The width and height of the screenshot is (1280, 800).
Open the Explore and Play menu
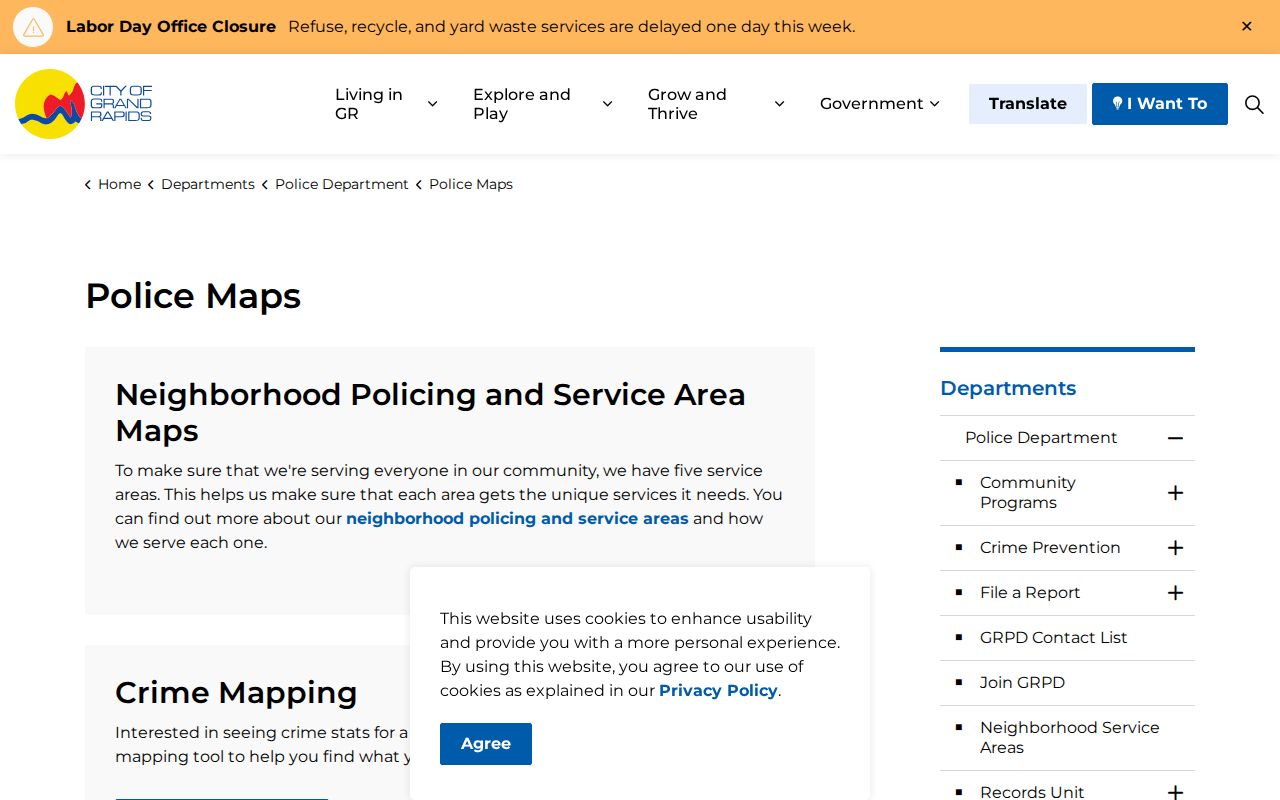pyautogui.click(x=543, y=104)
